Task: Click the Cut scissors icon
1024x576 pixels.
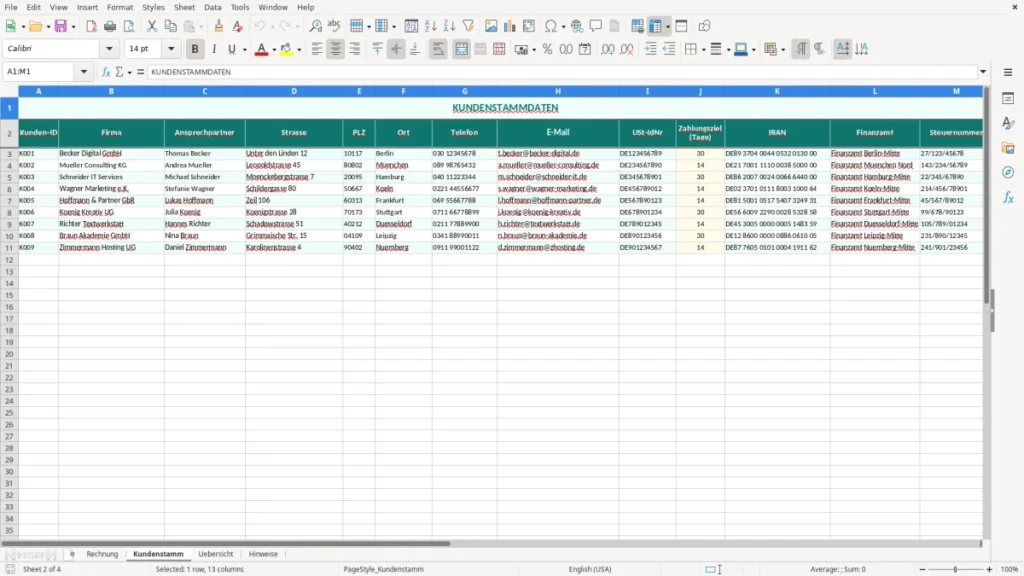Action: [x=152, y=26]
